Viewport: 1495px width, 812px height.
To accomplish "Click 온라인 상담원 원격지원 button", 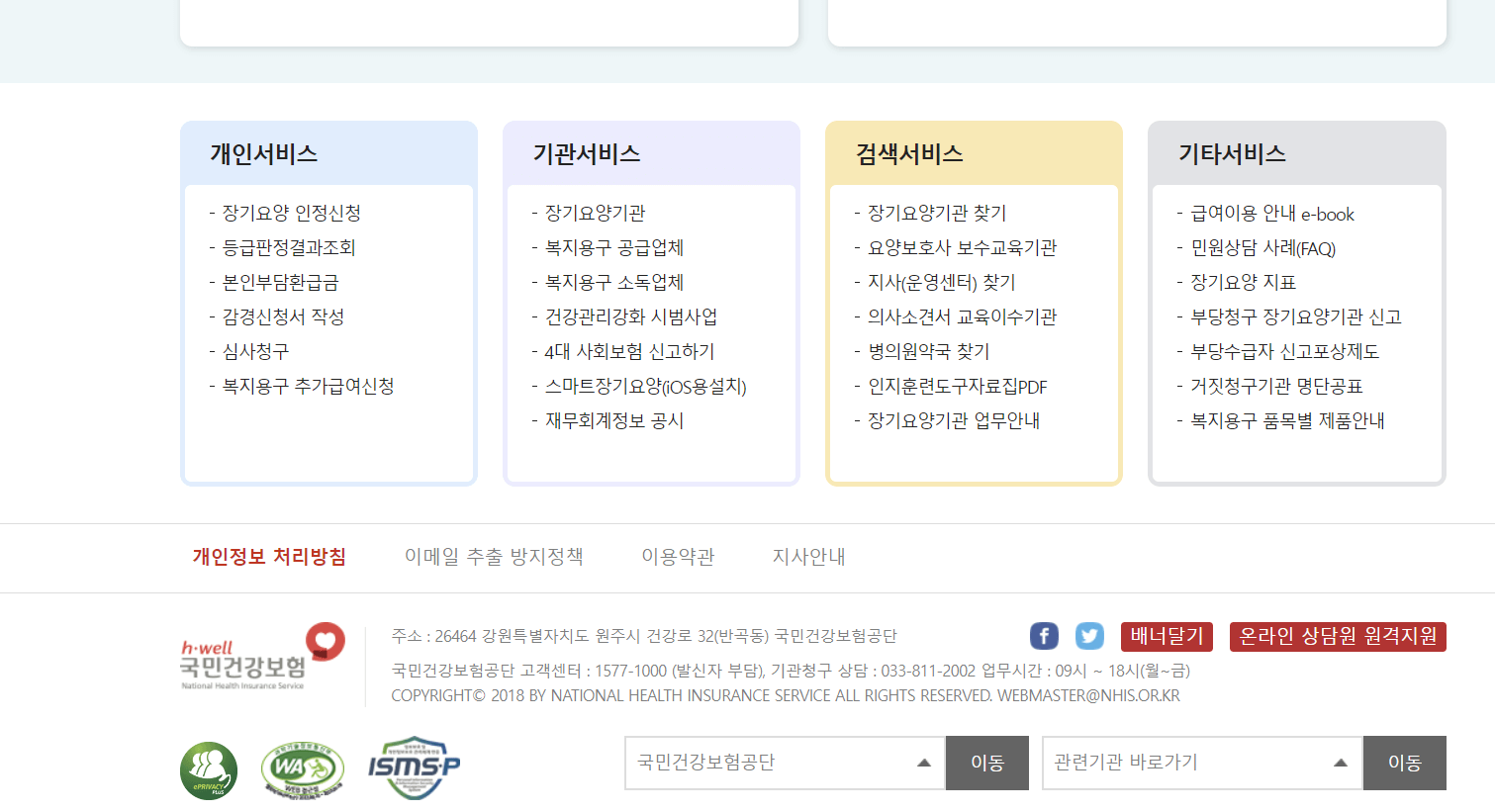I will point(1337,636).
